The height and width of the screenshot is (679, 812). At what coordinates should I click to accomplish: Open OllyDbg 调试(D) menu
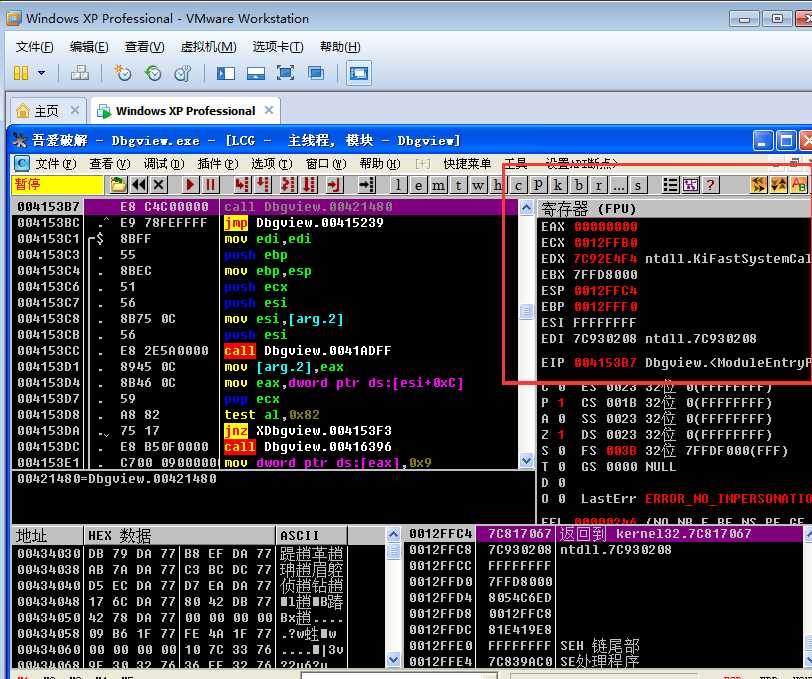[x=164, y=164]
